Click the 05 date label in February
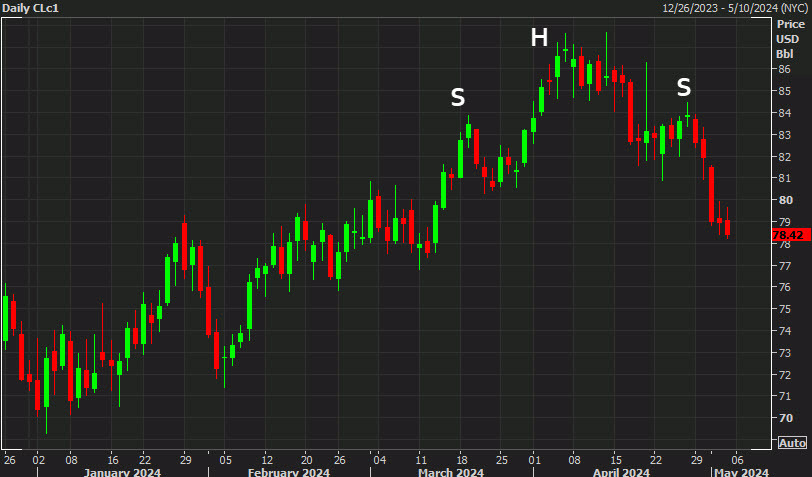This screenshot has width=812, height=477. tap(225, 460)
